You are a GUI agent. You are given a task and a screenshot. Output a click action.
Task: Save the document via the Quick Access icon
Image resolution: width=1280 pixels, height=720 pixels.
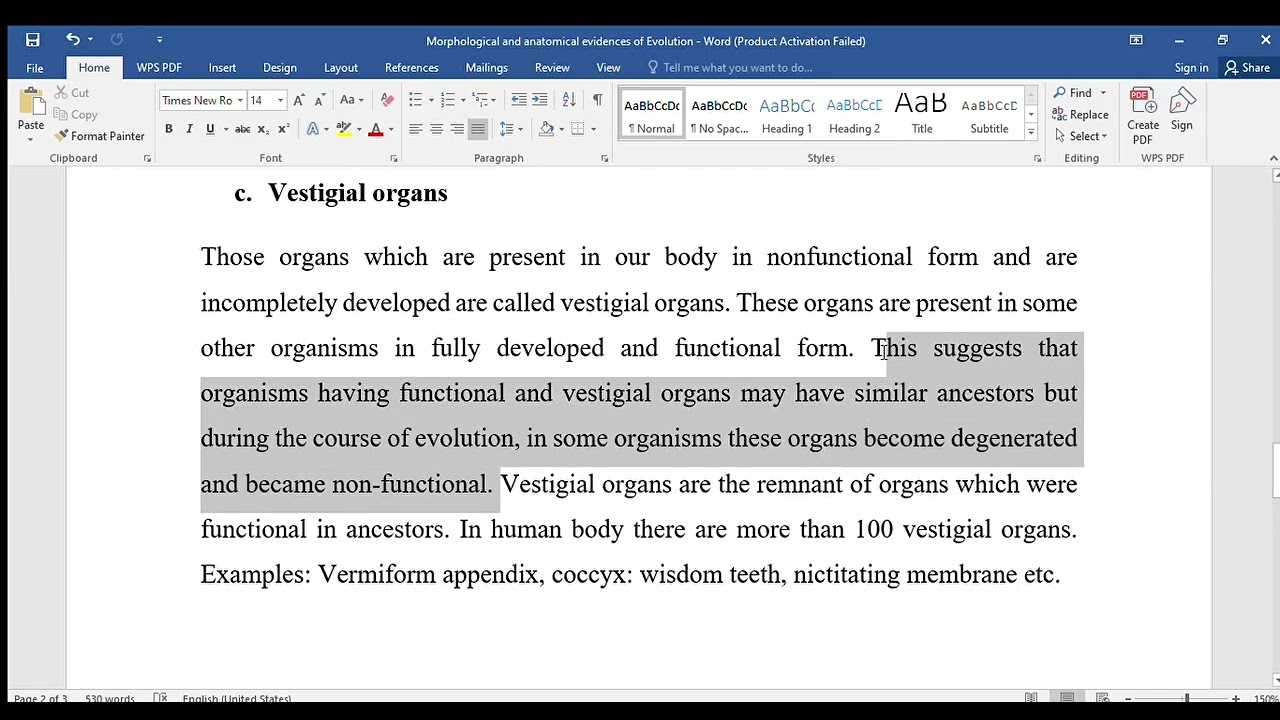(33, 40)
